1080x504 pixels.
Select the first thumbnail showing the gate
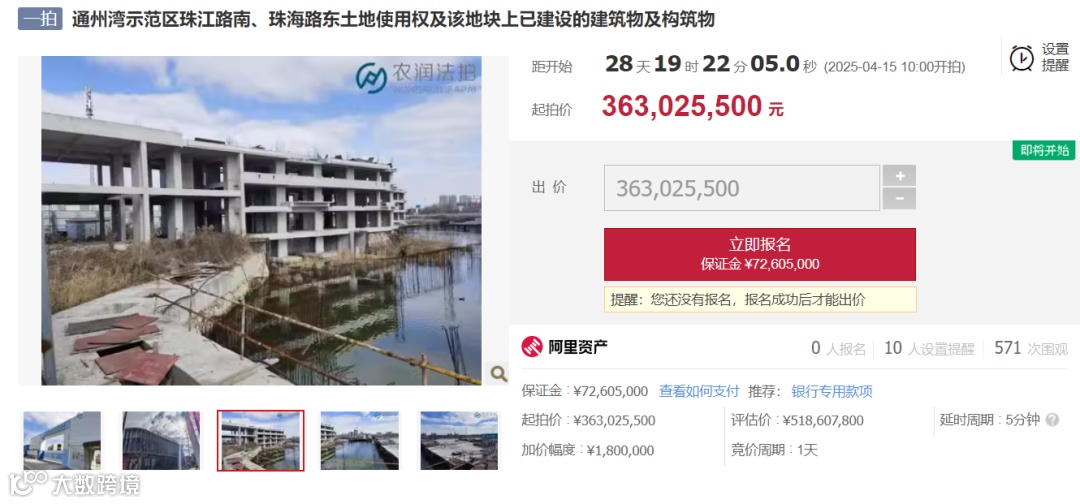[x=62, y=441]
